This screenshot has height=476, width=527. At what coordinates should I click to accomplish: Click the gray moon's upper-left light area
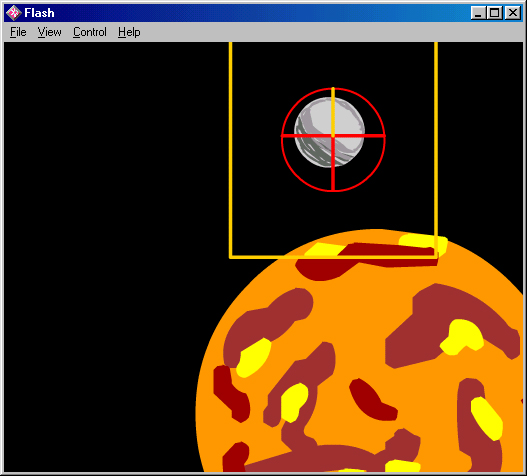(316, 114)
